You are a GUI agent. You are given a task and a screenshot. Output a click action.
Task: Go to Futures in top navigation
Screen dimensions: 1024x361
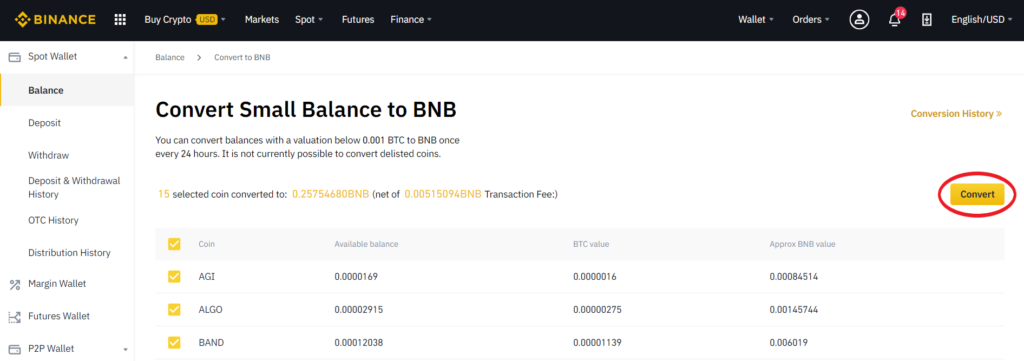358,20
